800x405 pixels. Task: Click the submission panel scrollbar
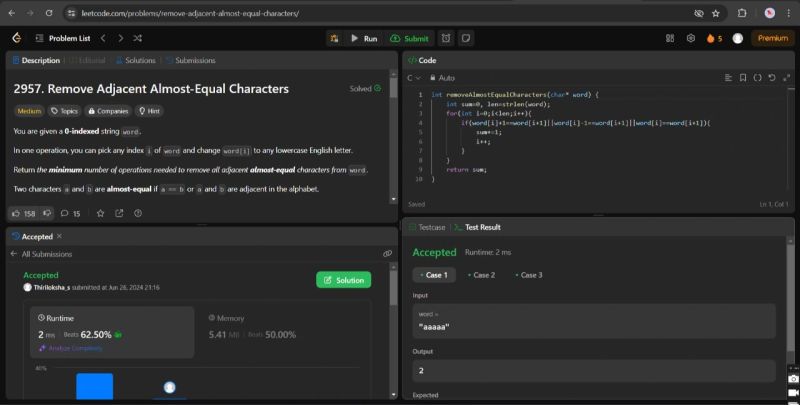click(x=393, y=287)
